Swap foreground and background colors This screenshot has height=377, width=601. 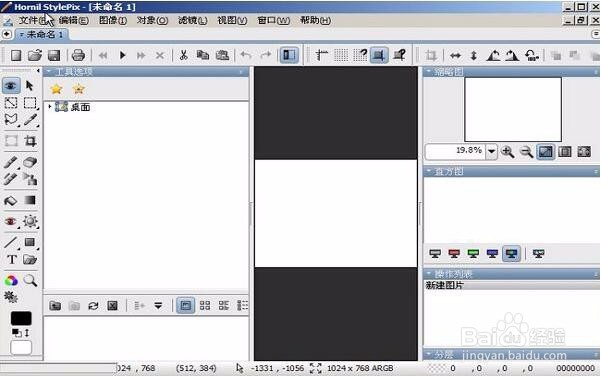pyautogui.click(x=27, y=333)
